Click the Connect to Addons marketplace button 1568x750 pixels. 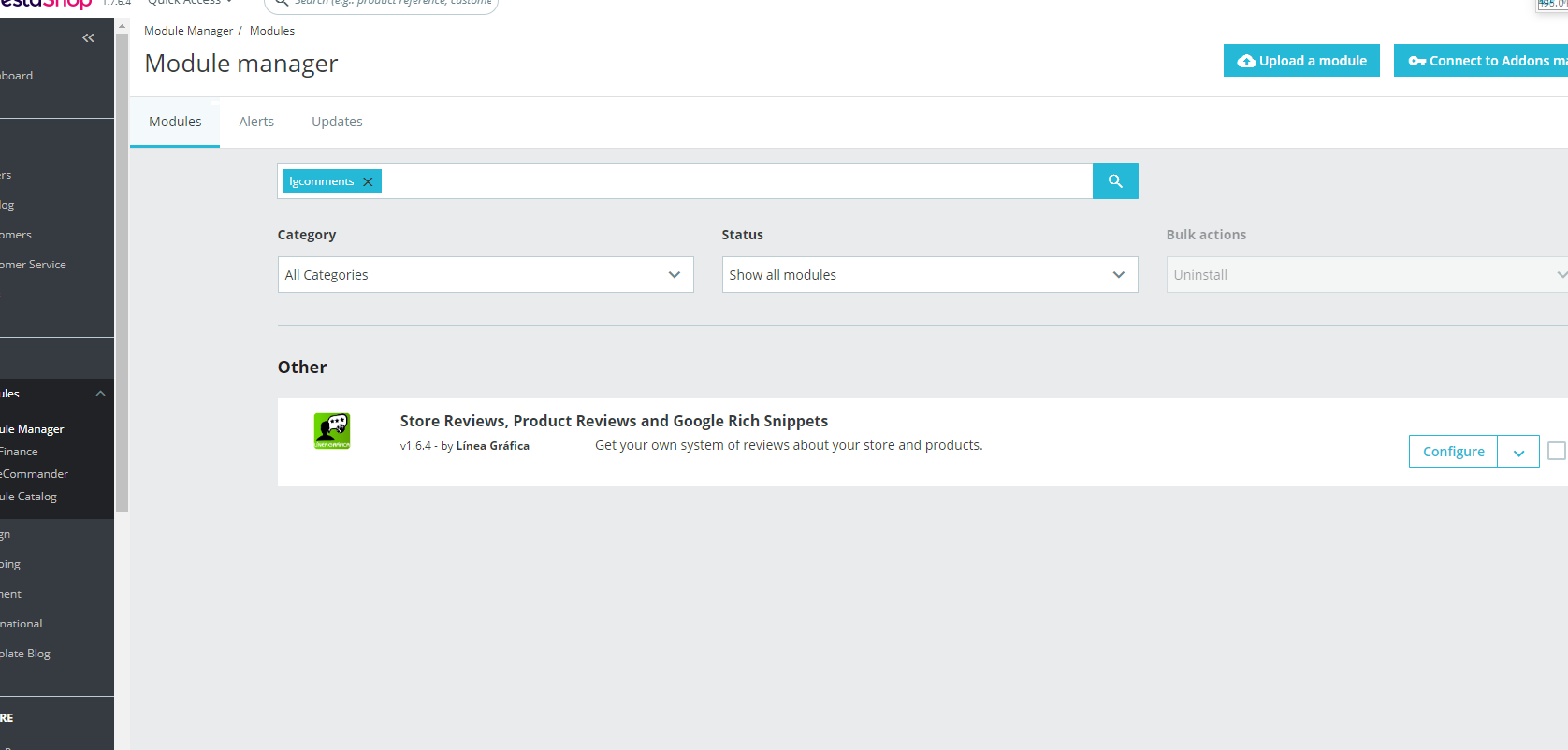1481,61
